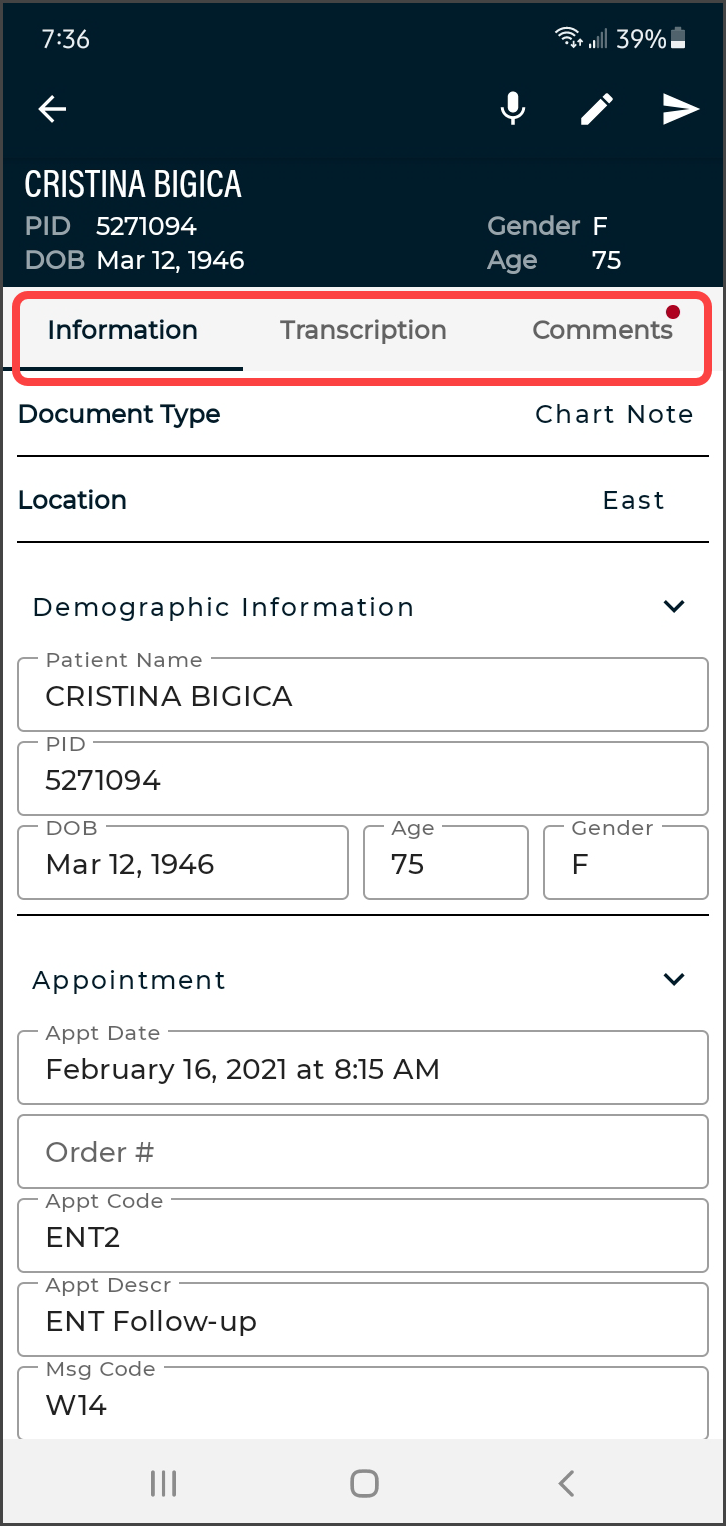The image size is (726, 1526).
Task: Tap Android system back icon
Action: [566, 1483]
